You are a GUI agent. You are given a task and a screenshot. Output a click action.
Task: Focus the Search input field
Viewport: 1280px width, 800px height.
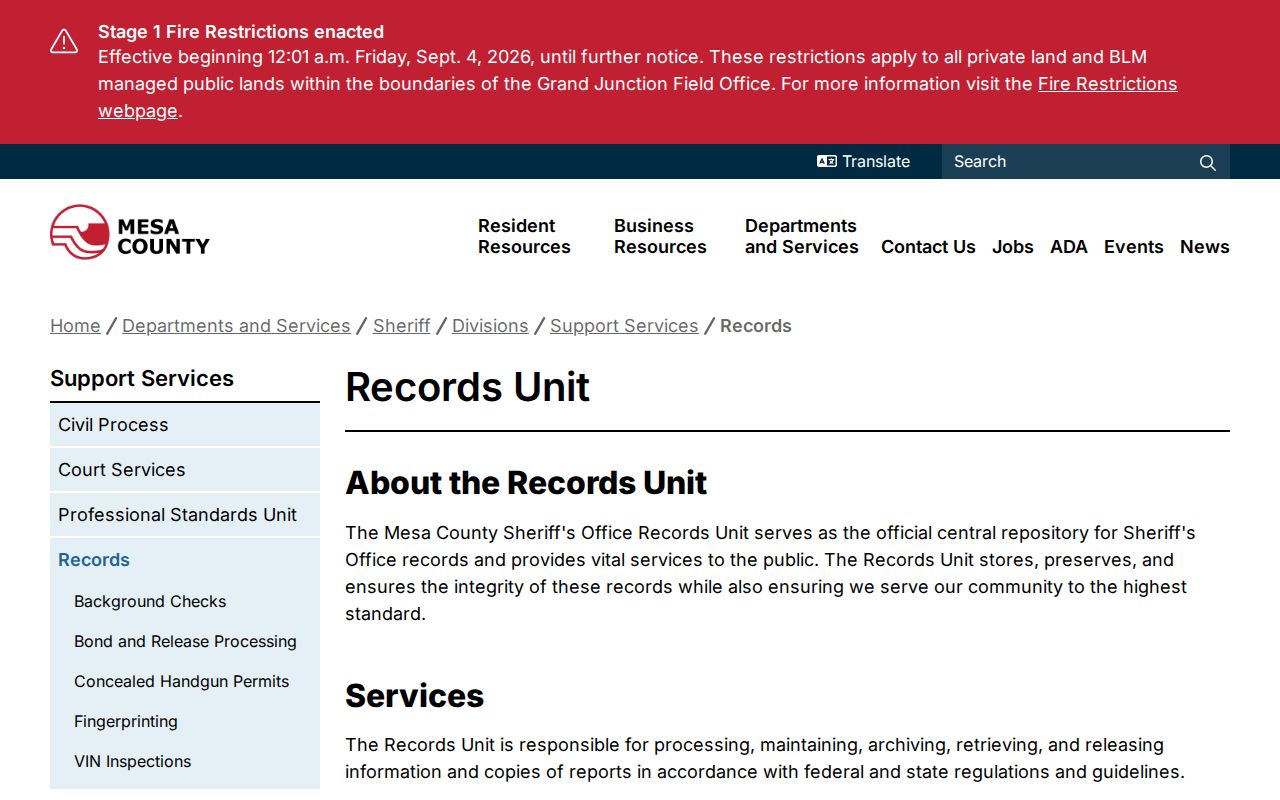coord(1068,162)
